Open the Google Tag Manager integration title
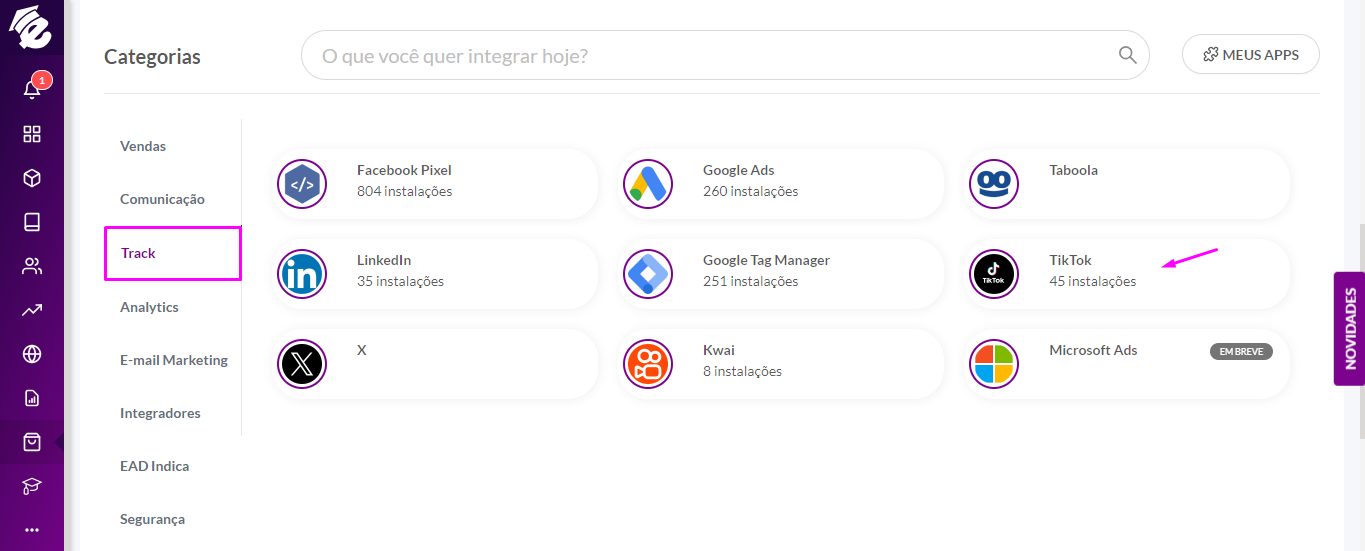This screenshot has height=551, width=1365. coord(766,260)
